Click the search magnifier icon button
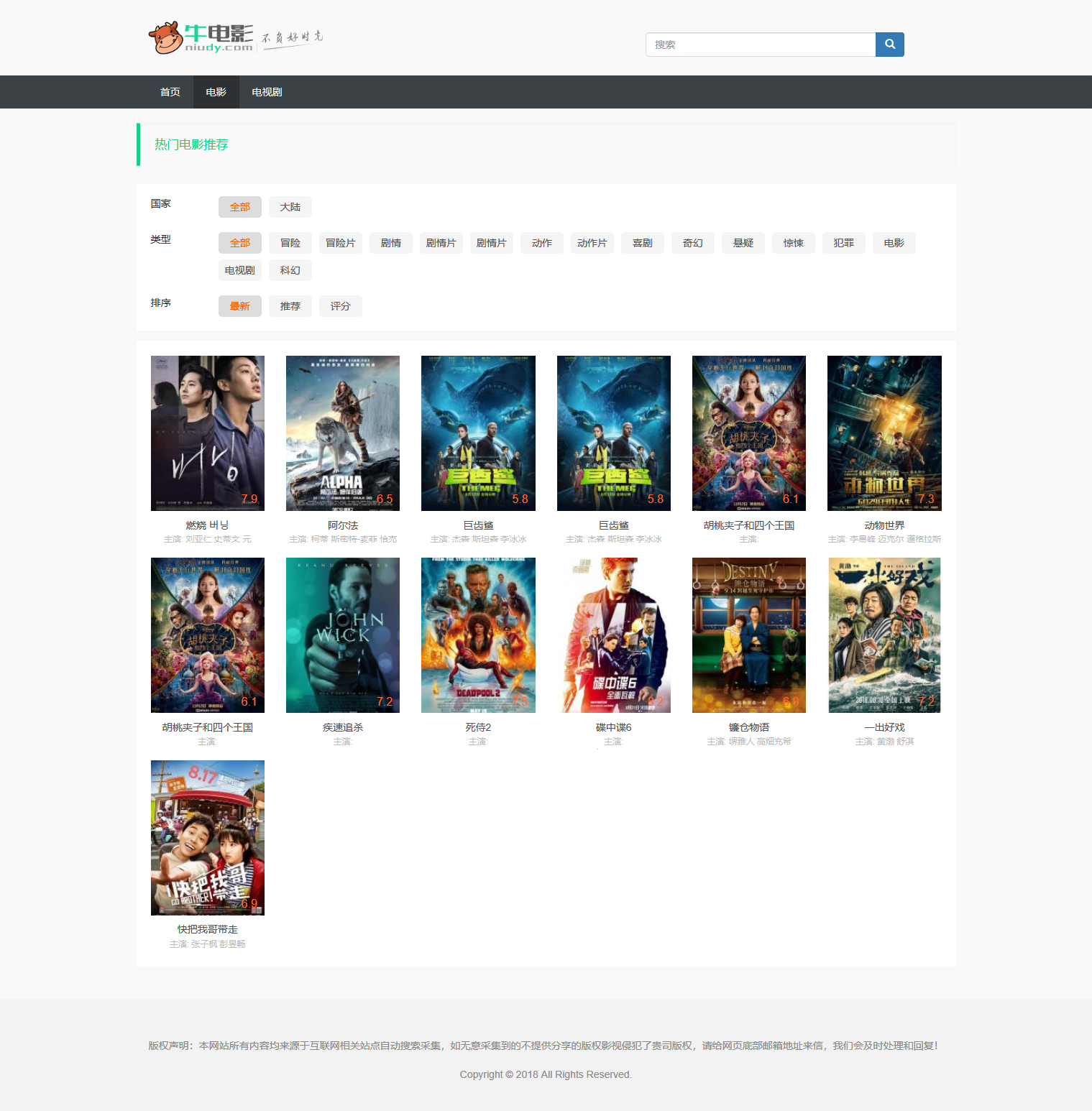Image resolution: width=1092 pixels, height=1111 pixels. (x=889, y=45)
